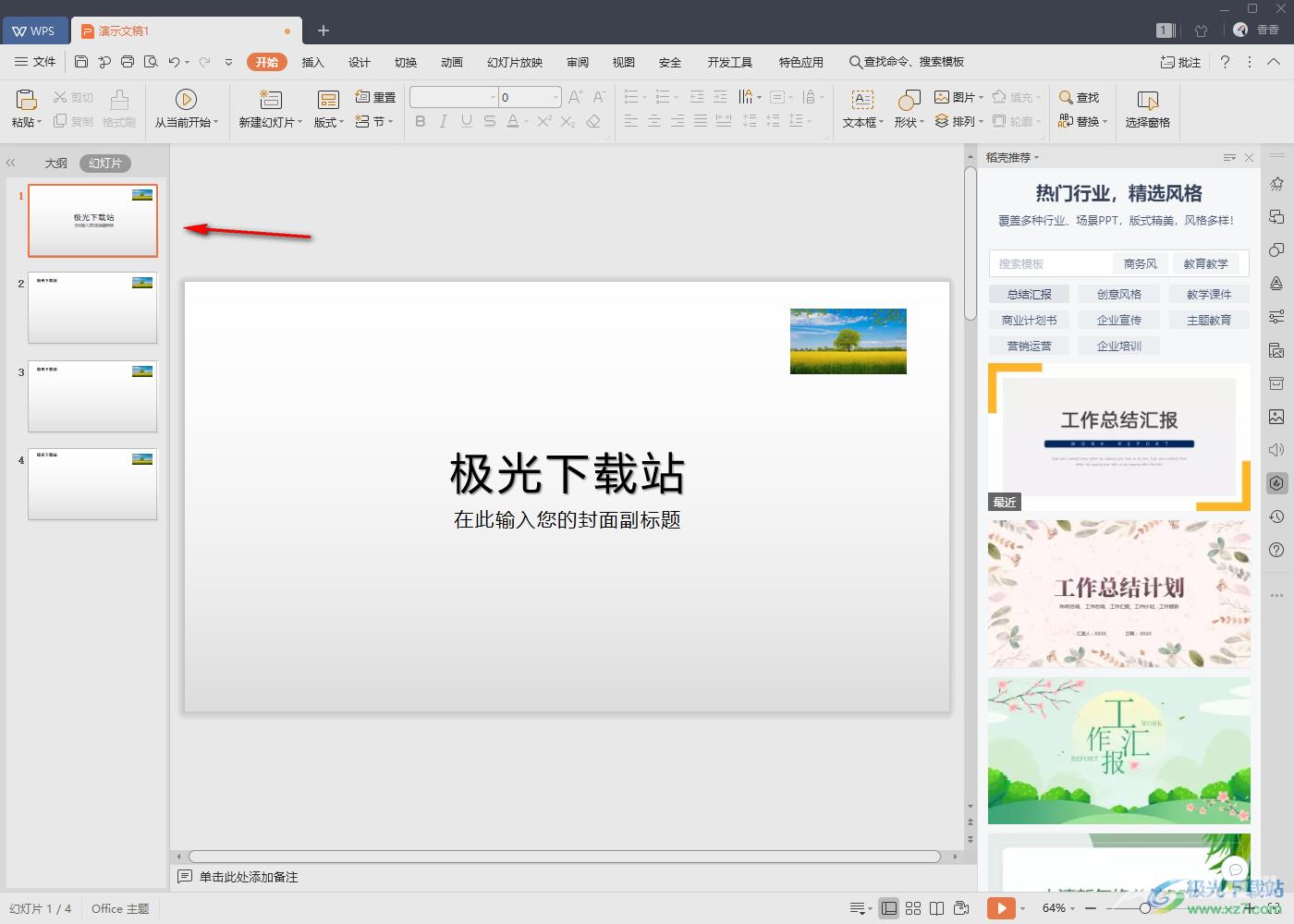Open the font name dropdown
Image resolution: width=1294 pixels, height=924 pixels.
click(x=492, y=97)
